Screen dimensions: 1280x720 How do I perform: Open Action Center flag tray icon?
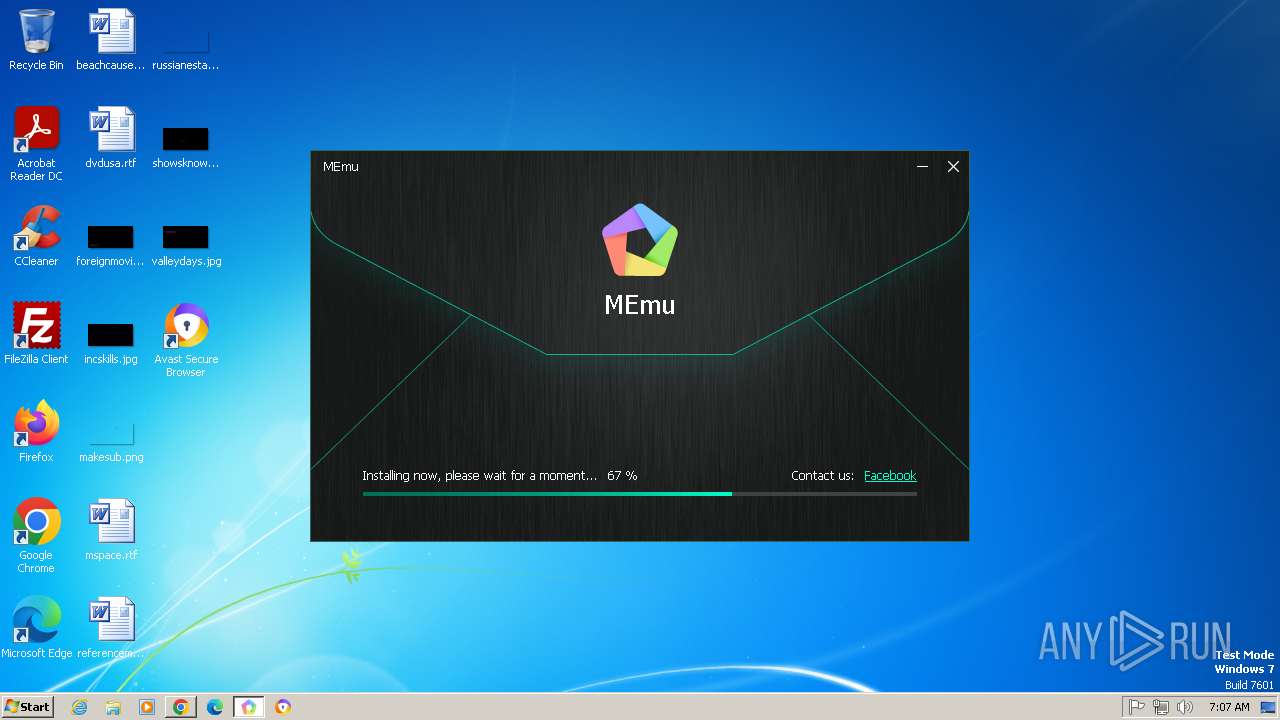tap(1137, 707)
